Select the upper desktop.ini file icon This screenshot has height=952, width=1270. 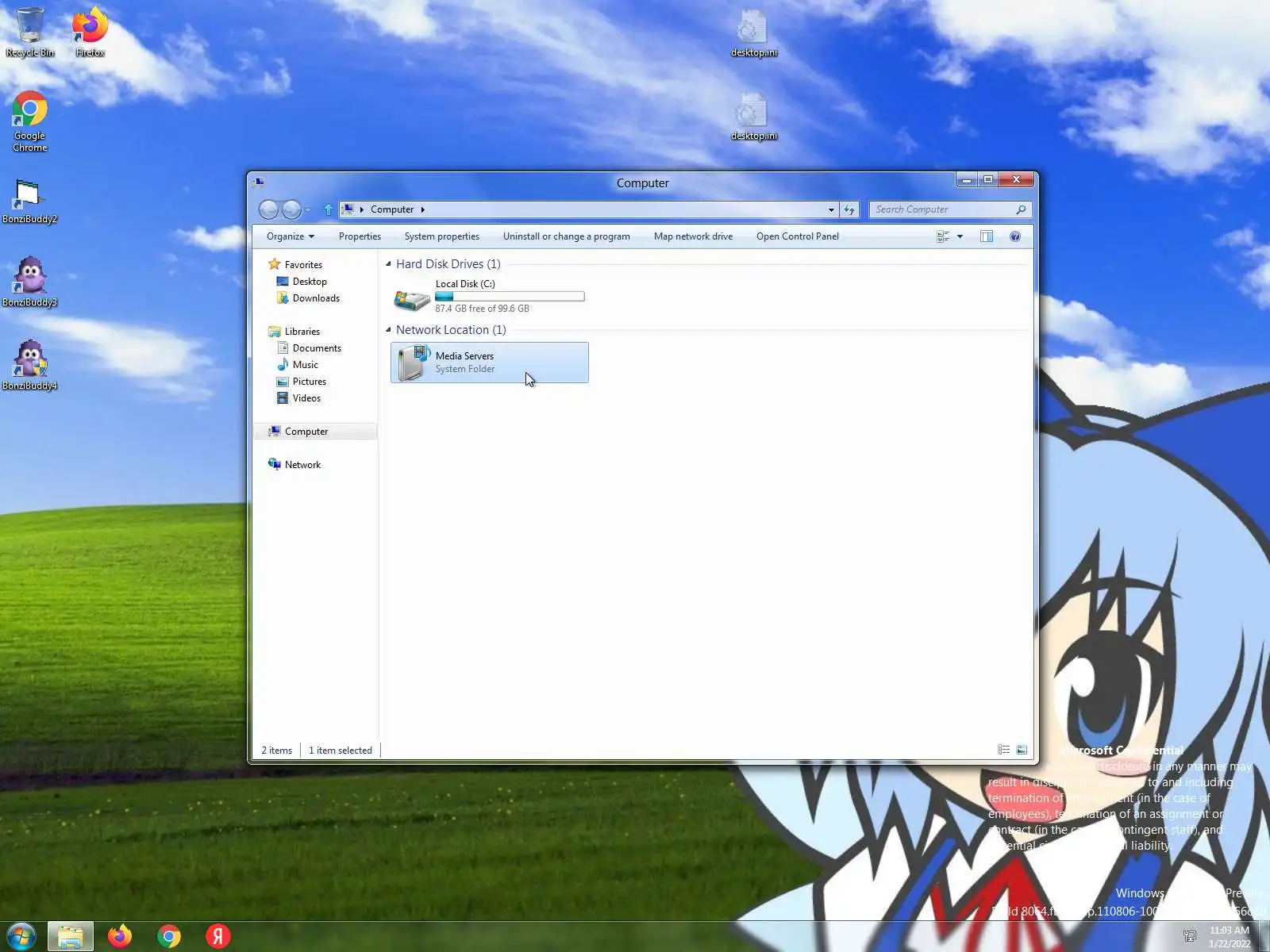[x=753, y=33]
